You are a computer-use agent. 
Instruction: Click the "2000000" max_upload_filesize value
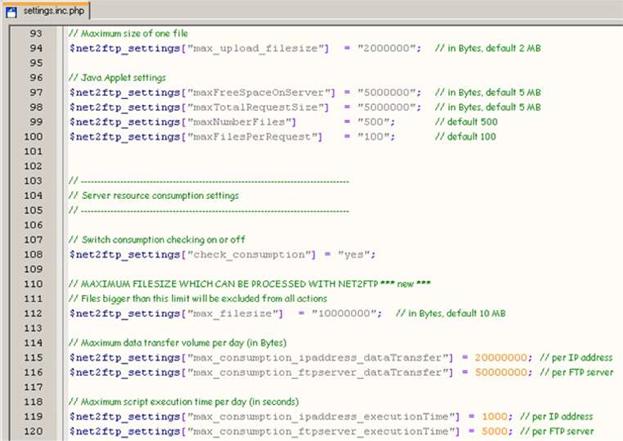[389, 48]
